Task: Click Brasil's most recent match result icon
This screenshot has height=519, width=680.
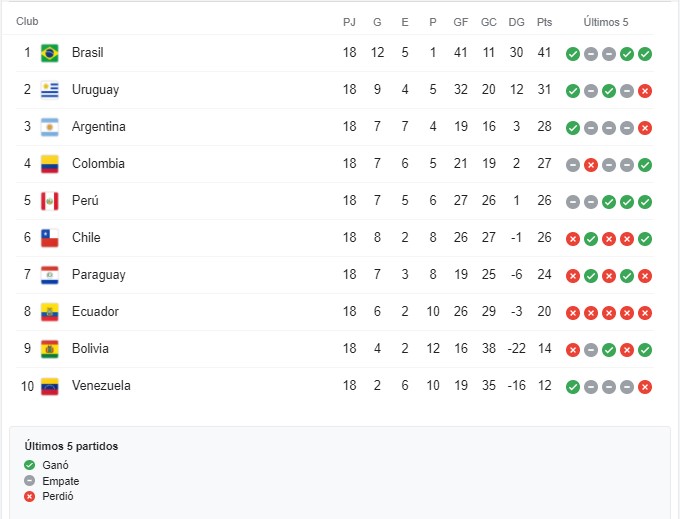Action: pos(645,54)
